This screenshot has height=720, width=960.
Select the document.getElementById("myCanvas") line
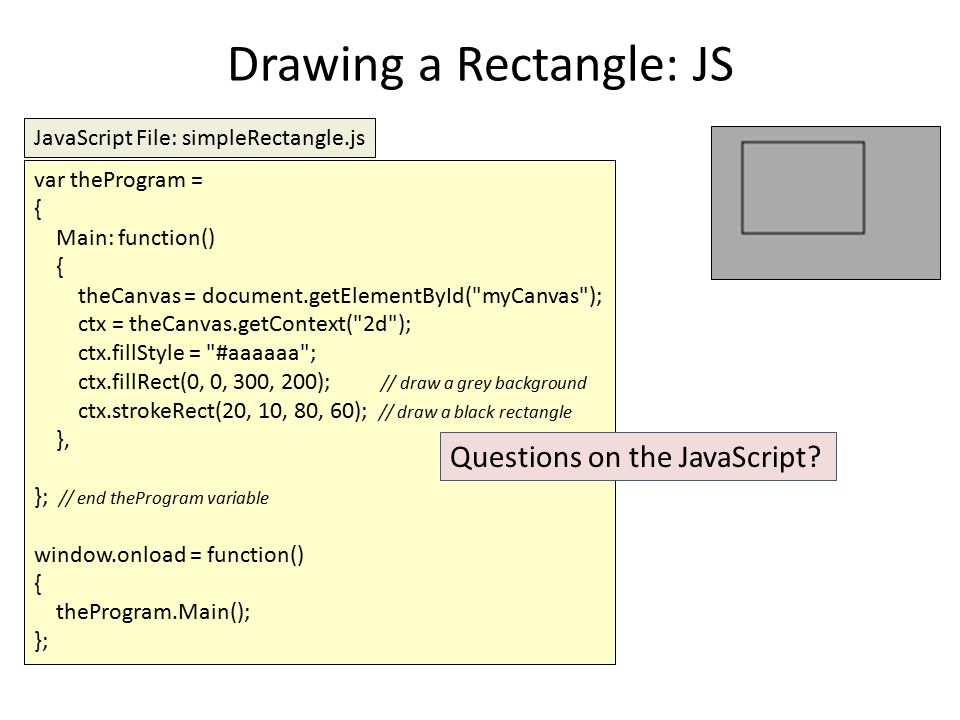tap(340, 296)
